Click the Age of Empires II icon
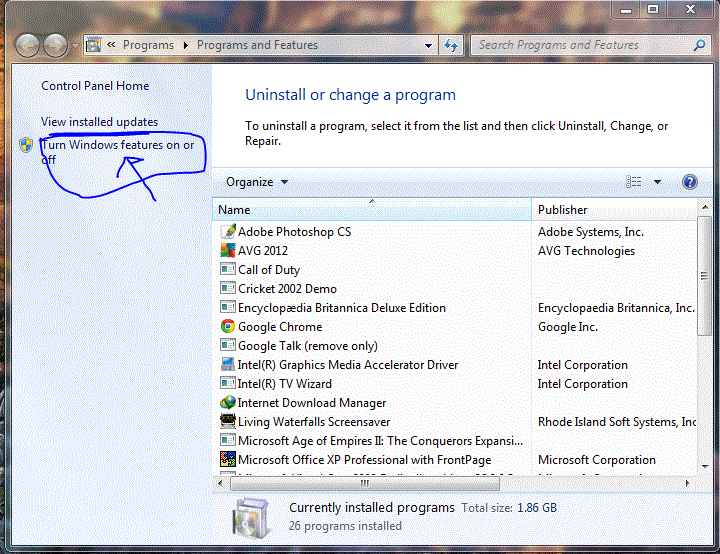Viewport: 720px width, 554px height. (228, 440)
